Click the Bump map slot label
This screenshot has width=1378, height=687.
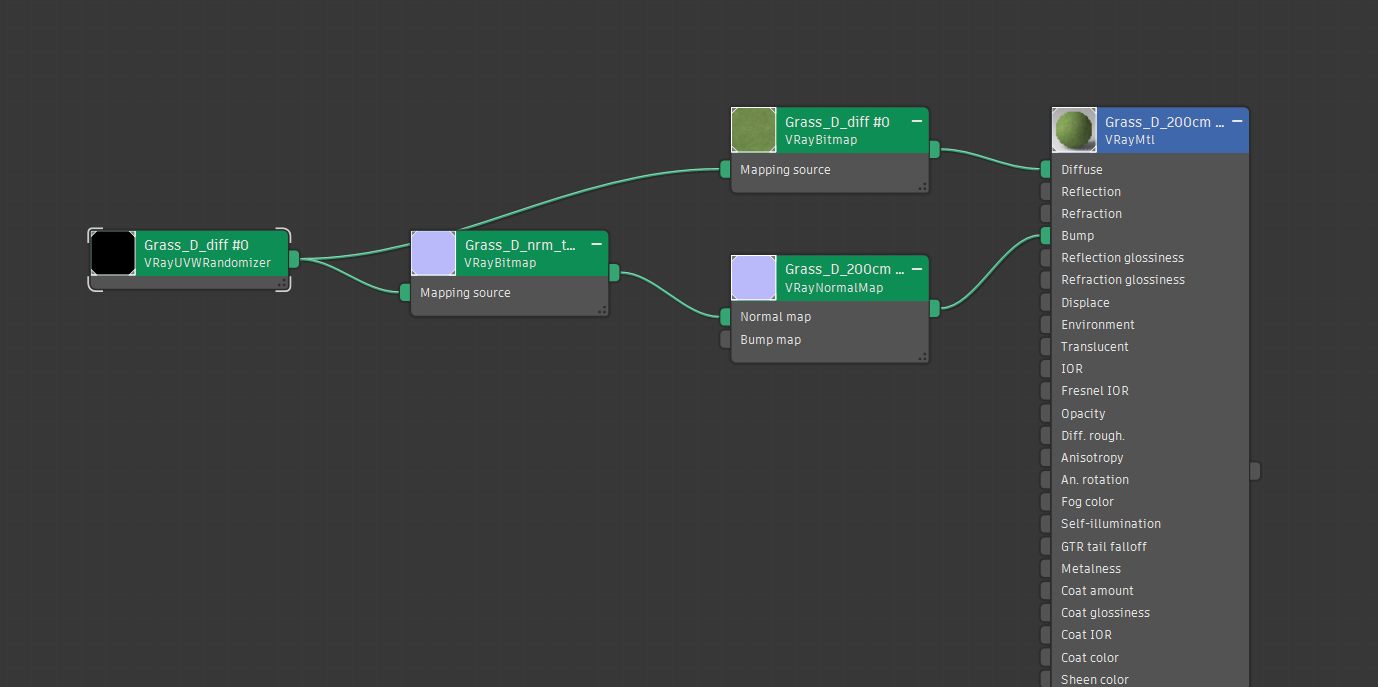coord(770,339)
